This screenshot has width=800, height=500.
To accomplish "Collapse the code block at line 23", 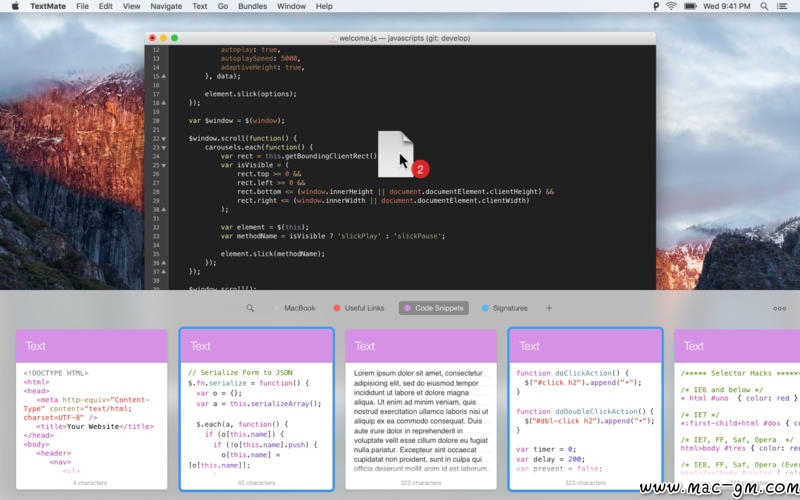I will 164,147.
